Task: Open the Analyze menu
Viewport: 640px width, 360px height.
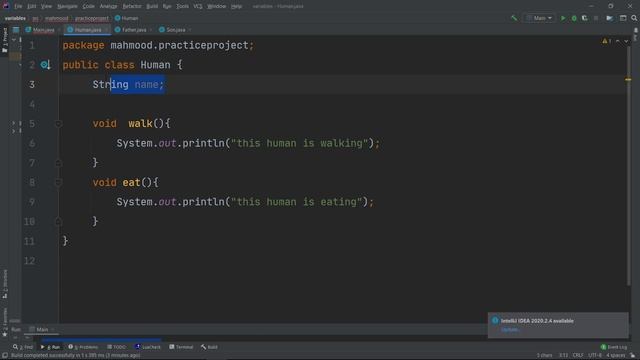Action: [109, 6]
